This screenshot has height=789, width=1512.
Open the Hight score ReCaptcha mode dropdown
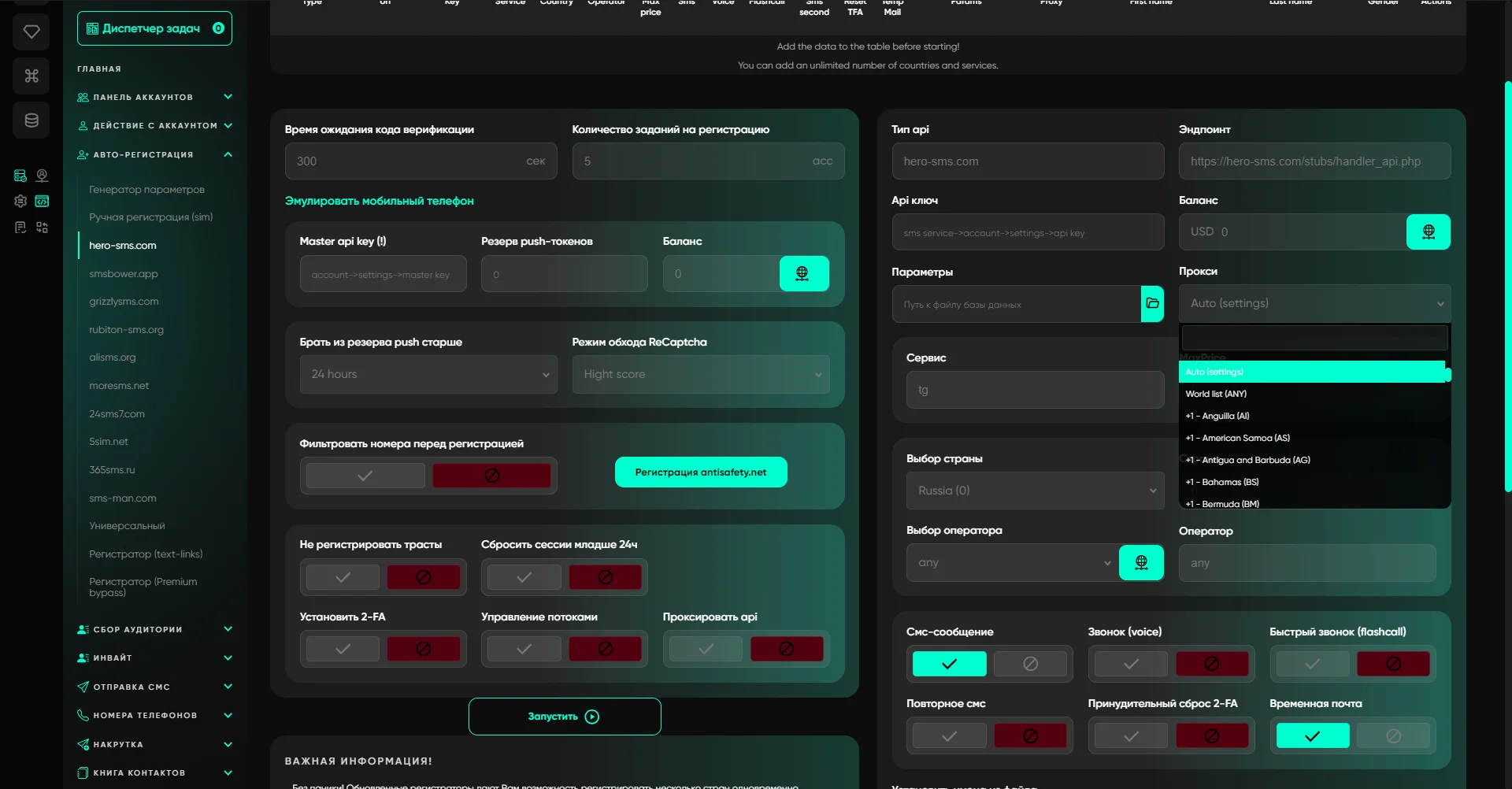[x=701, y=374]
